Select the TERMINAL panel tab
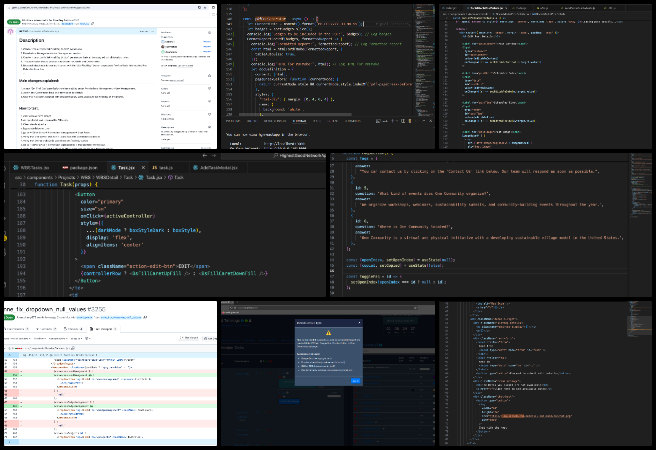The image size is (656, 450). pyautogui.click(x=299, y=121)
